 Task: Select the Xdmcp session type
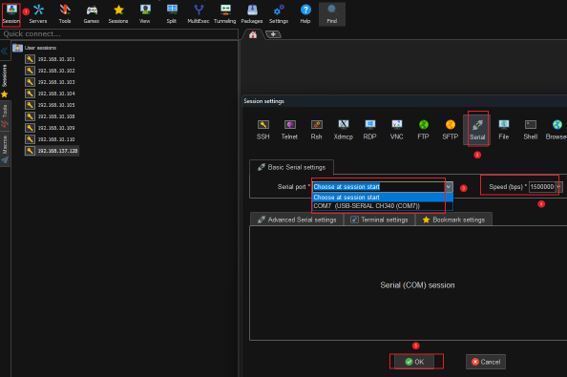tap(343, 129)
